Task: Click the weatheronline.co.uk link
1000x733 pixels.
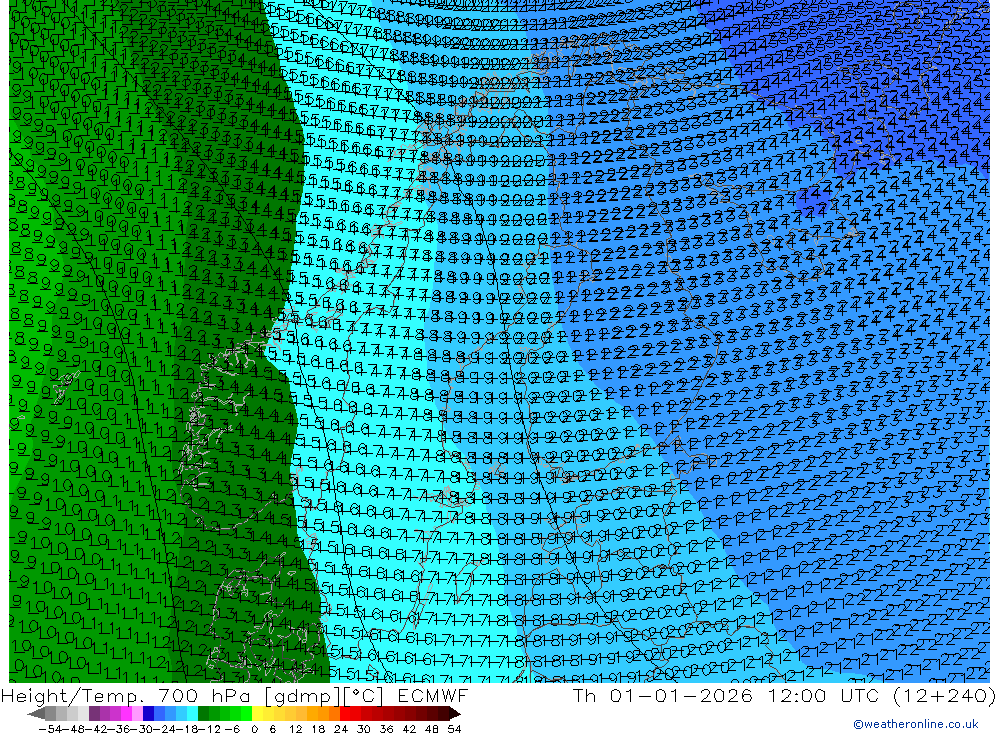Action: (916, 724)
